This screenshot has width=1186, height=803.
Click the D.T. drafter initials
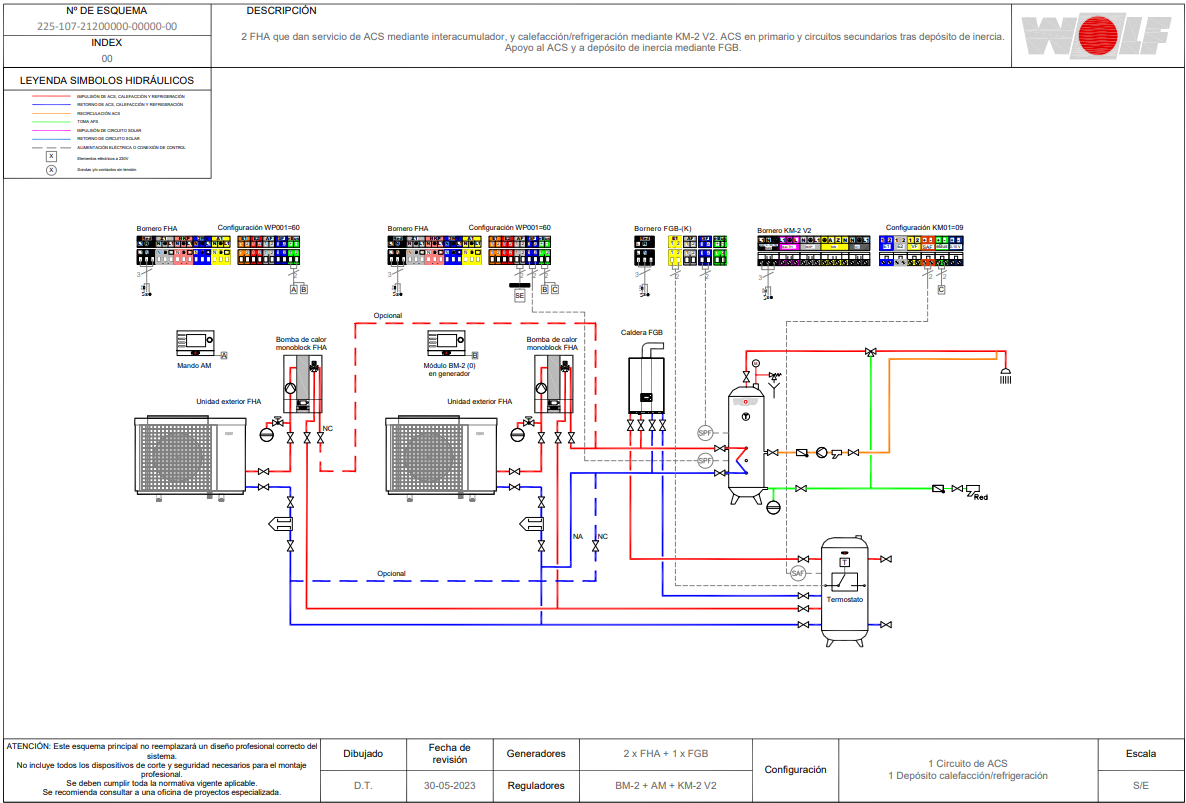[363, 786]
